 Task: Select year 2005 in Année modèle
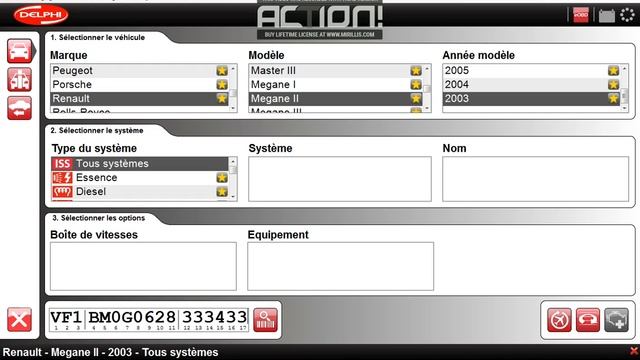[531, 71]
